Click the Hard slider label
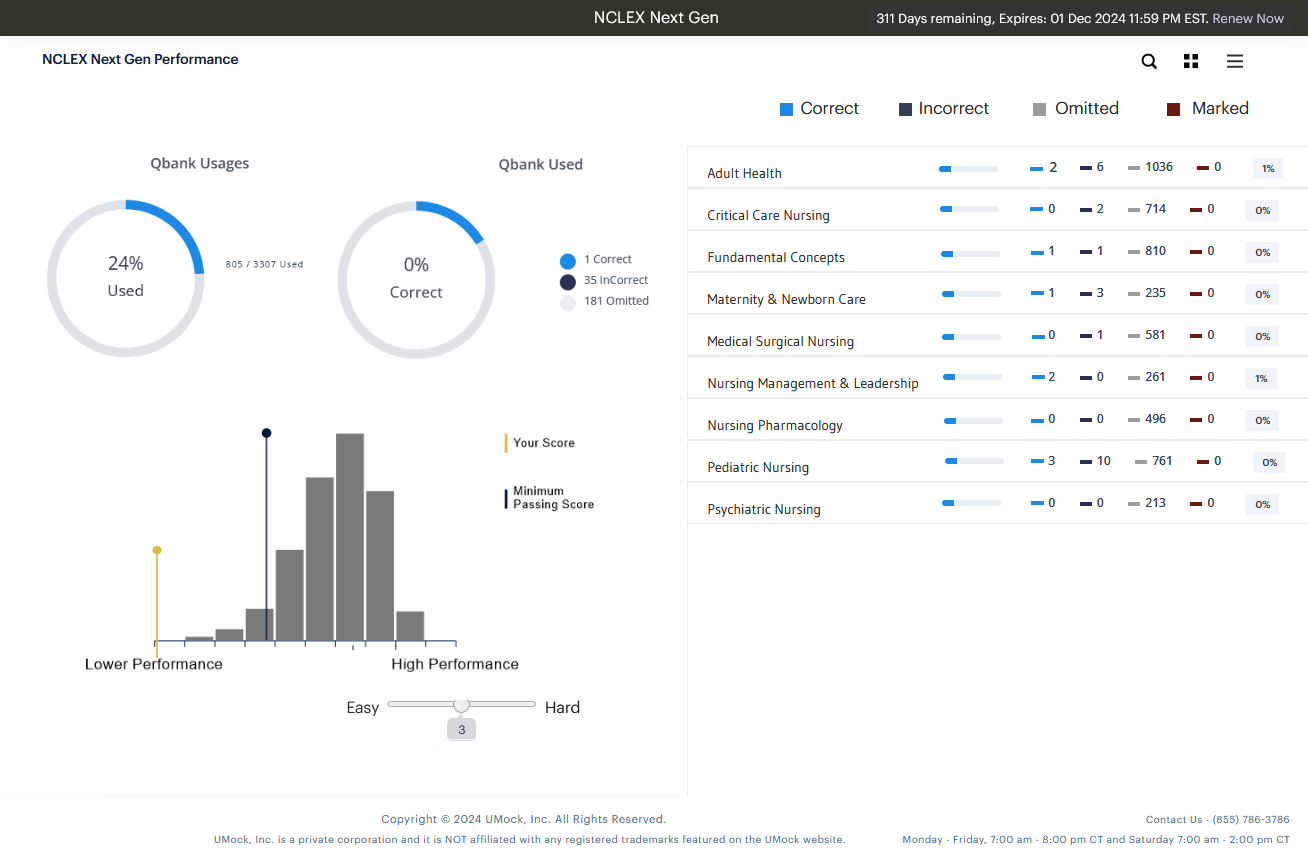Viewport: 1308px width, 858px height. 562,707
